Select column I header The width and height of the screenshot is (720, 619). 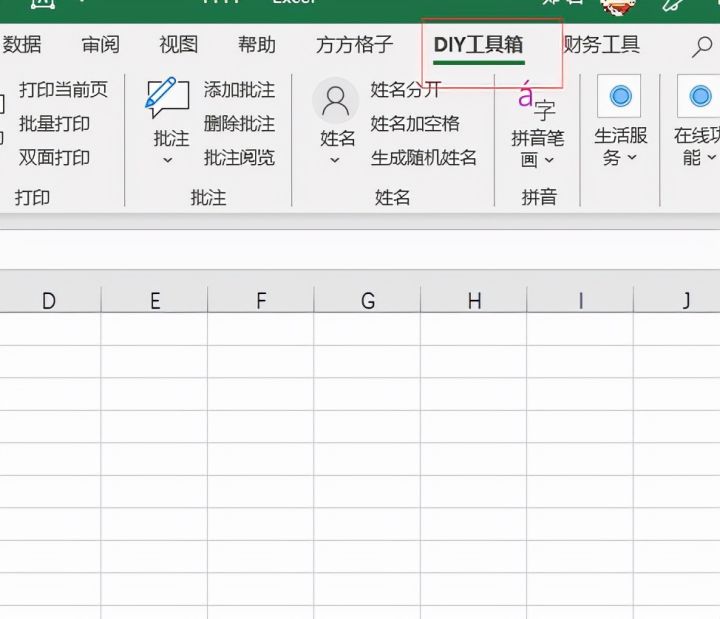click(x=580, y=301)
